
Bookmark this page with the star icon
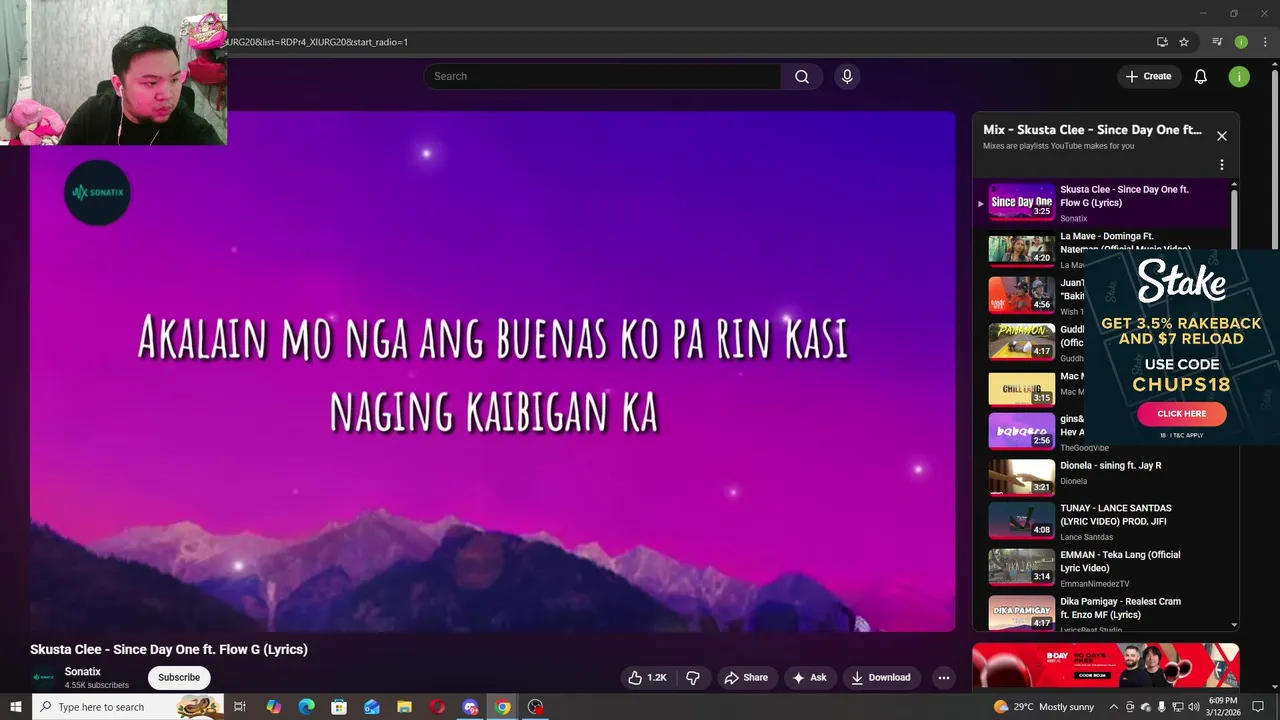click(1184, 42)
